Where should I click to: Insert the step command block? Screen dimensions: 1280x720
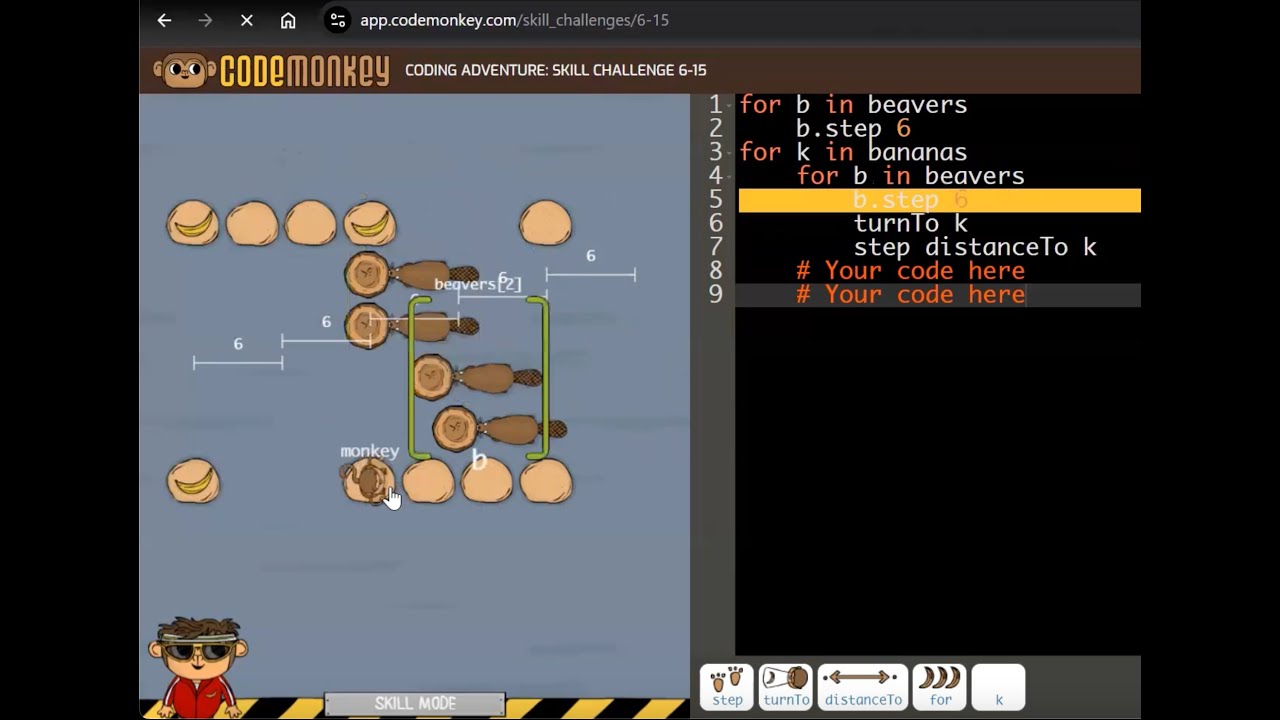[727, 687]
